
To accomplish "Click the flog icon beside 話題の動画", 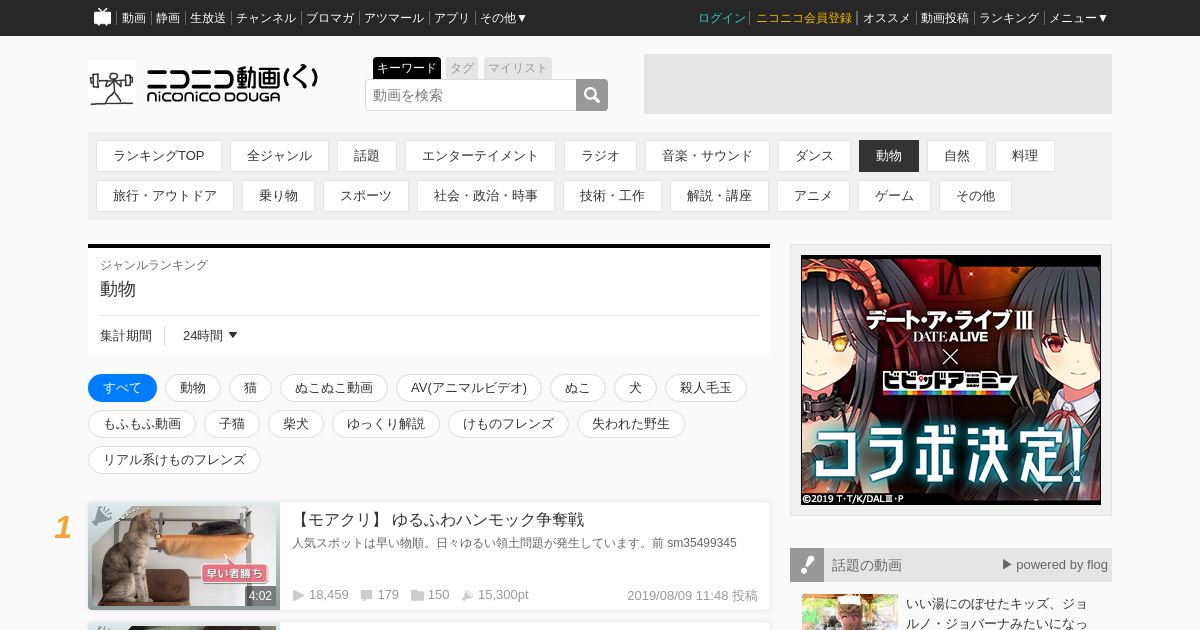I will click(807, 565).
